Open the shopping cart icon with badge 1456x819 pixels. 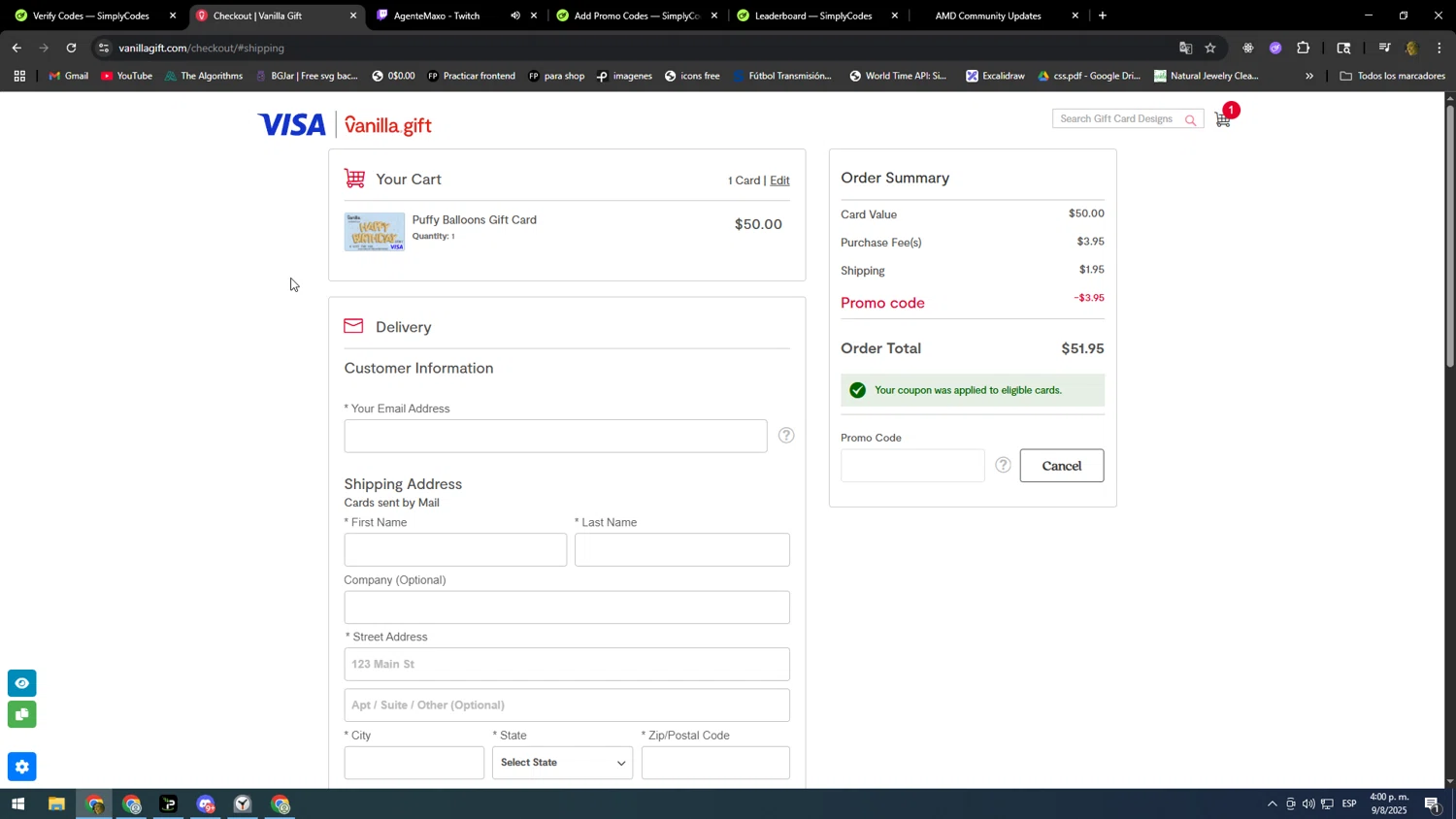click(x=1226, y=115)
